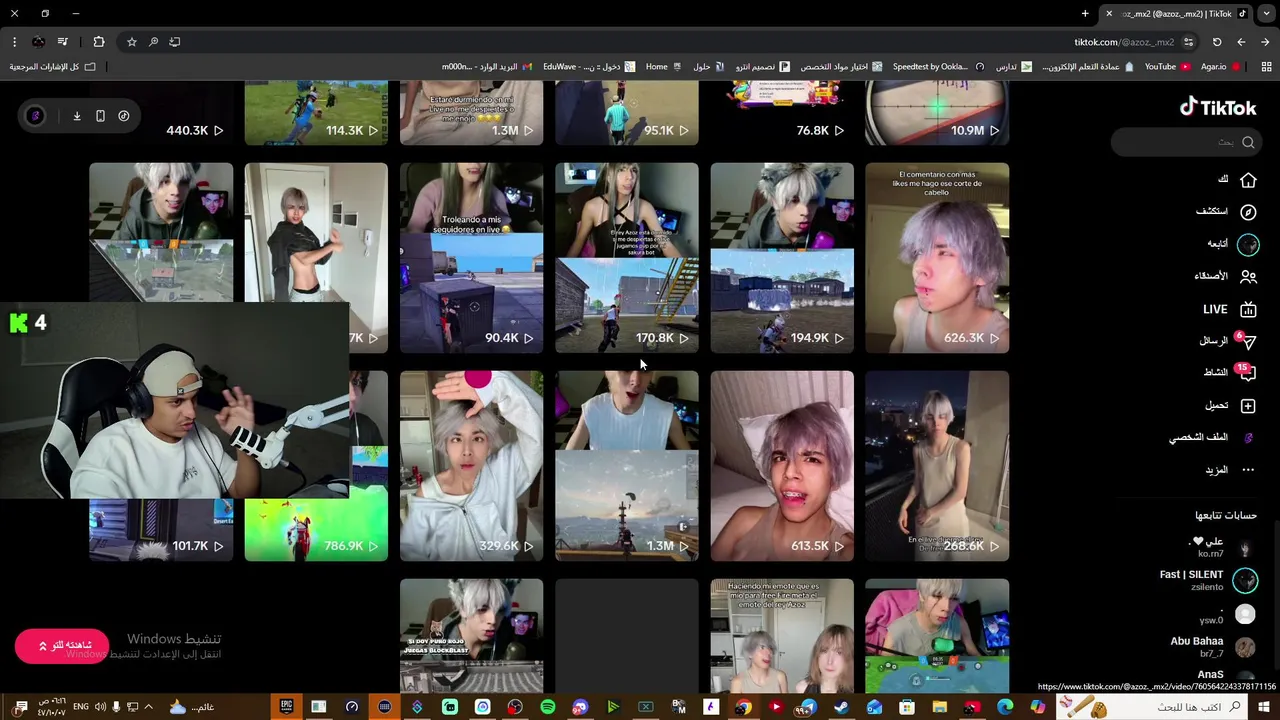This screenshot has width=1280, height=720.
Task: Click taskbar search box
Action: (1153, 707)
